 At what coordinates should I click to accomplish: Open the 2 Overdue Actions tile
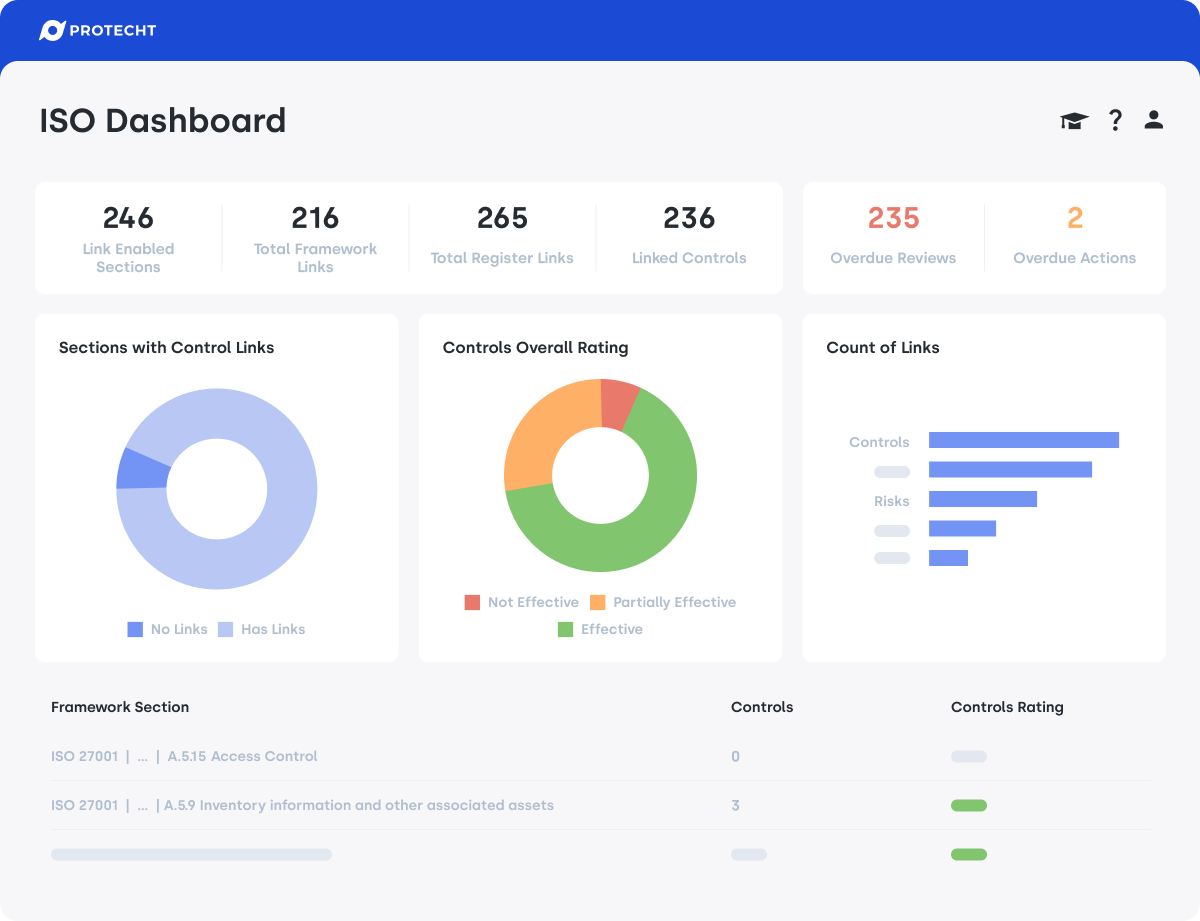point(1074,237)
